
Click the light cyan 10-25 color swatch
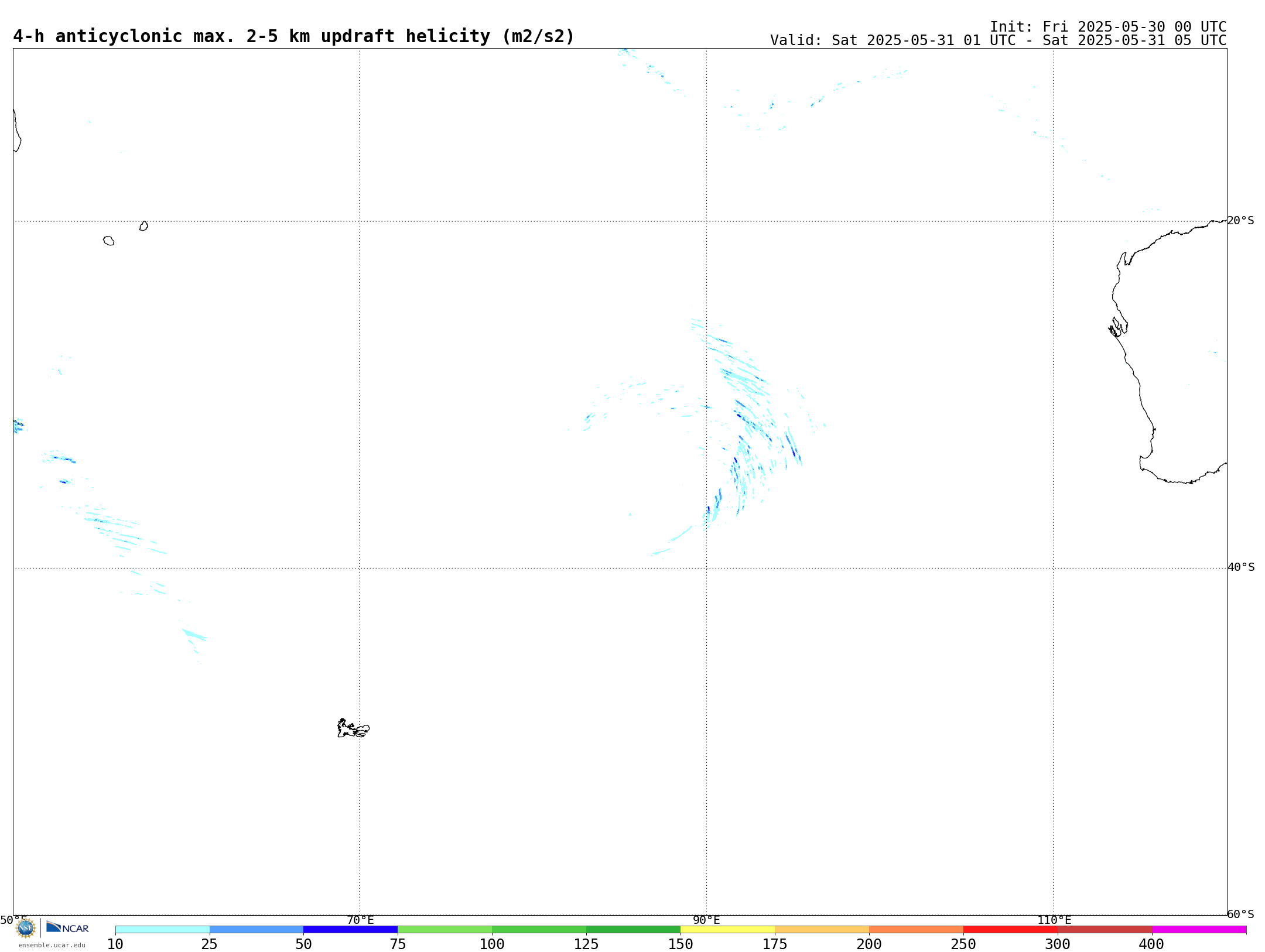pyautogui.click(x=162, y=930)
